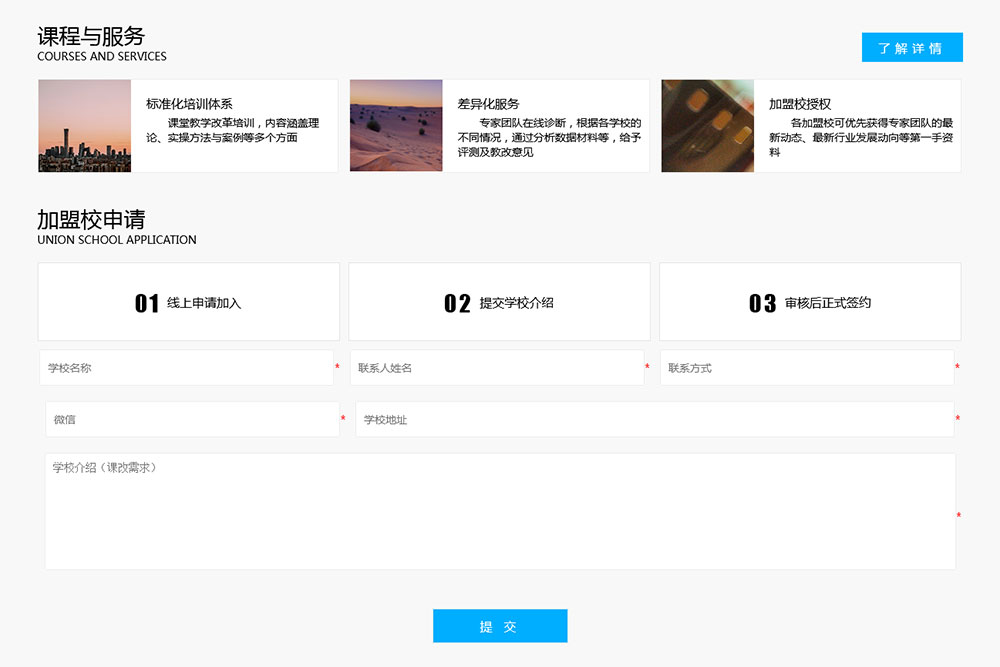Open the city skyline sunset thumbnail
The image size is (1000, 667).
[85, 126]
